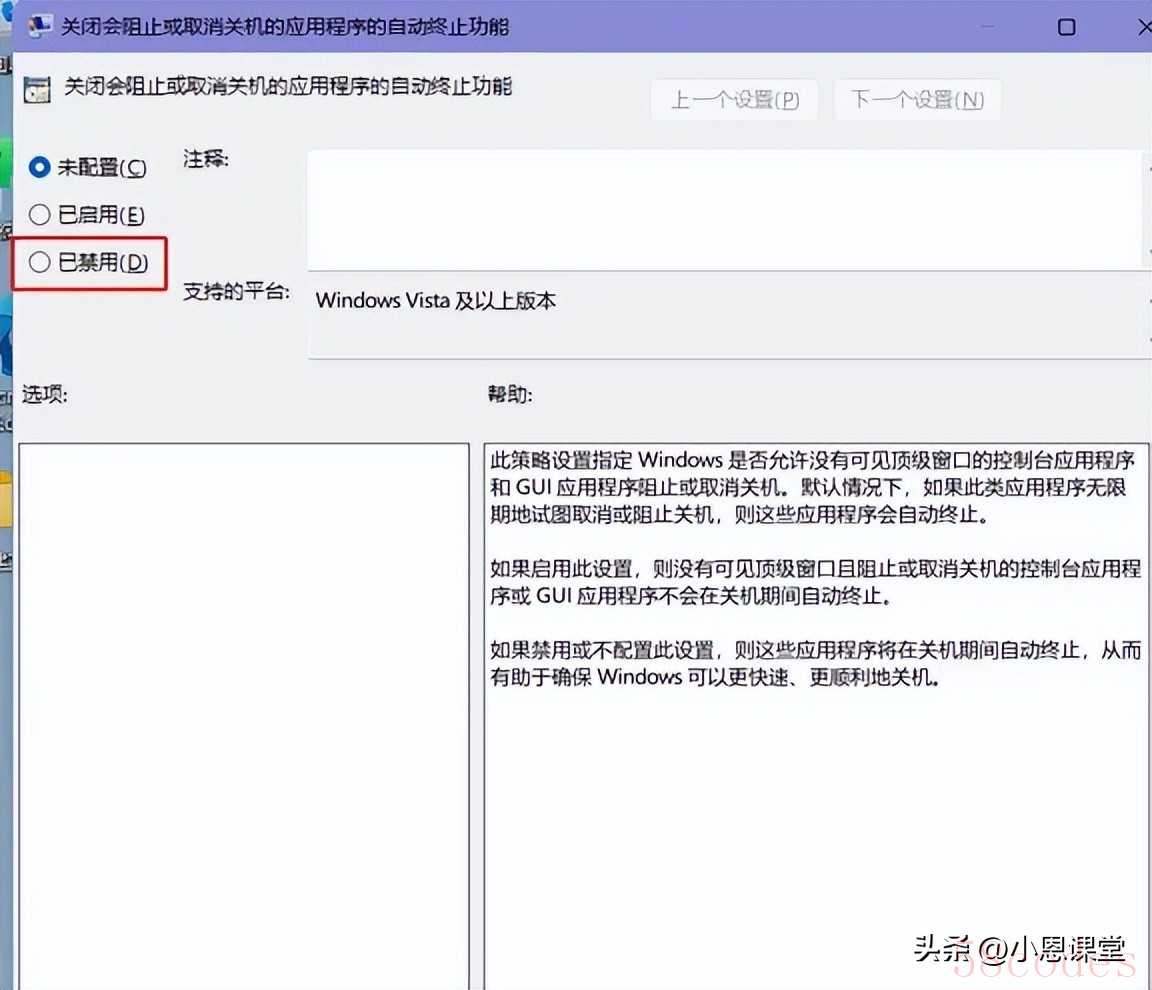The height and width of the screenshot is (990, 1152).
Task: Select the 未配置(C) radio button
Action: 40,167
